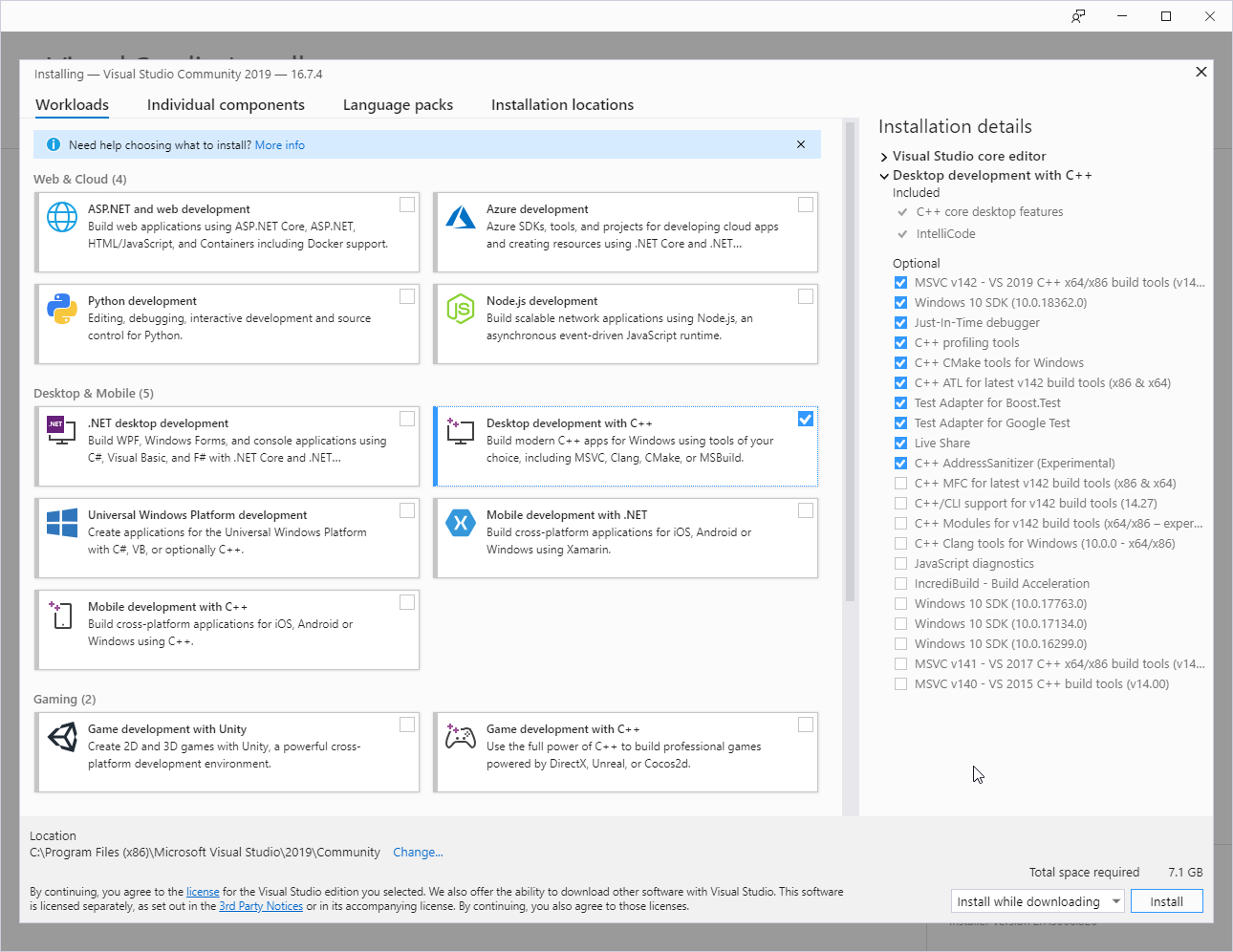
Task: Click the .NET desktop development icon
Action: (62, 431)
